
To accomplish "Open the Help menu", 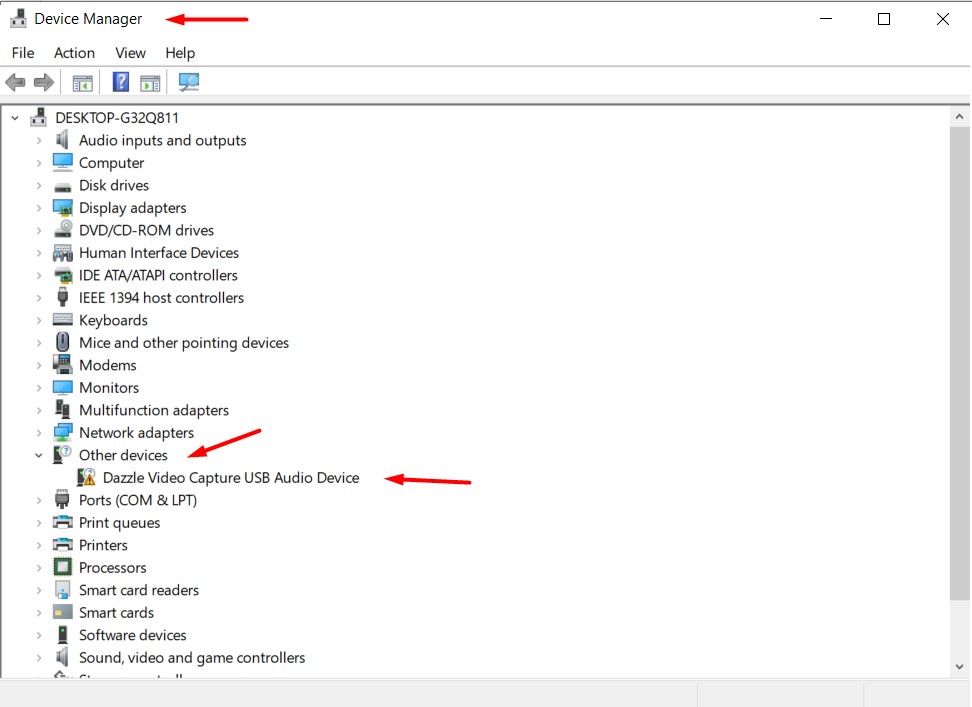I will click(x=180, y=53).
